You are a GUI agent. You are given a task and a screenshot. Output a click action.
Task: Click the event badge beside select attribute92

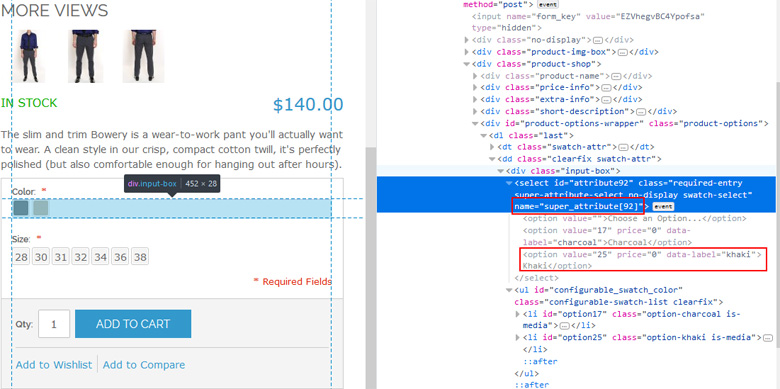(662, 206)
